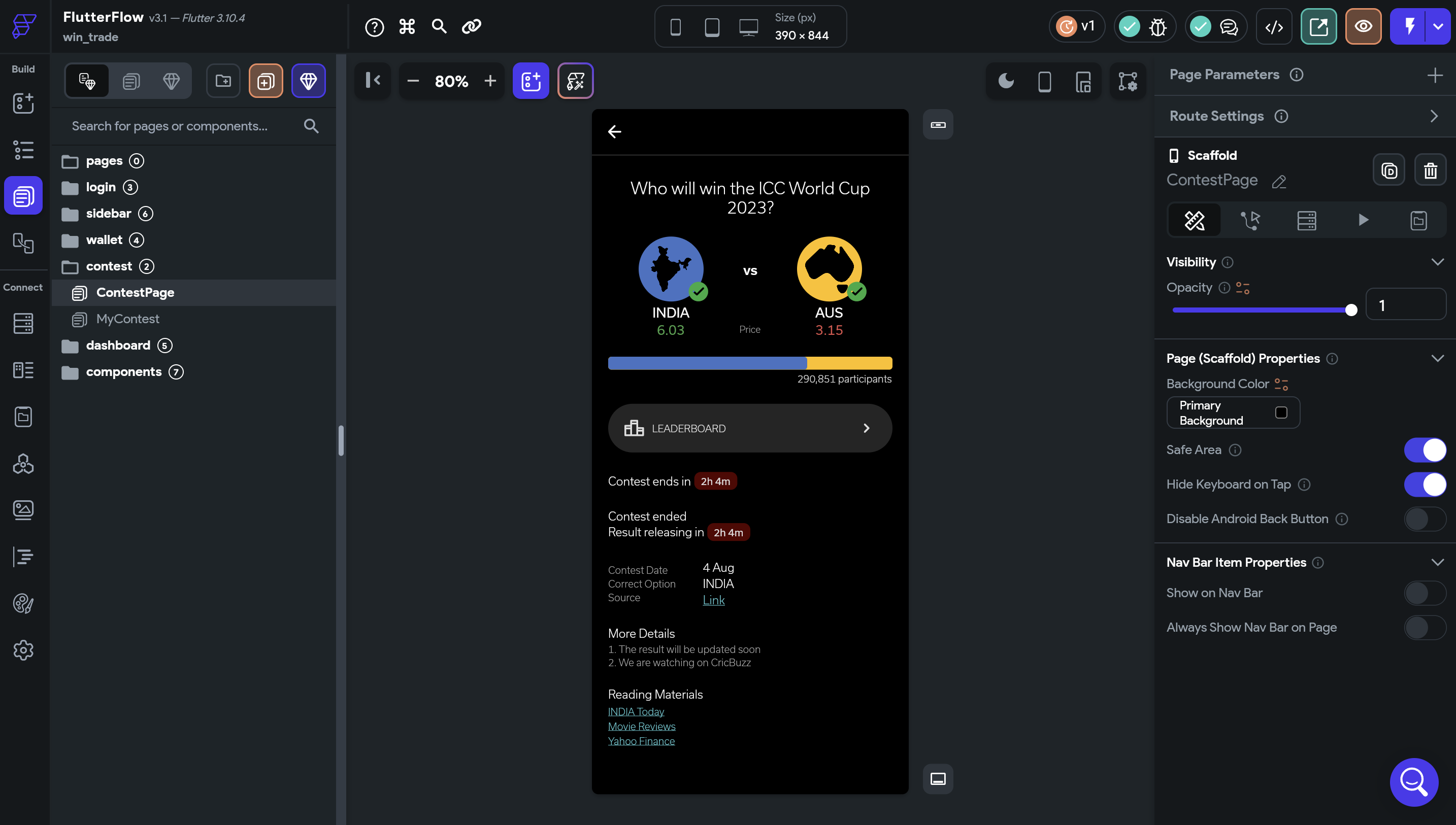Toggle dark mode moon icon

point(1006,81)
